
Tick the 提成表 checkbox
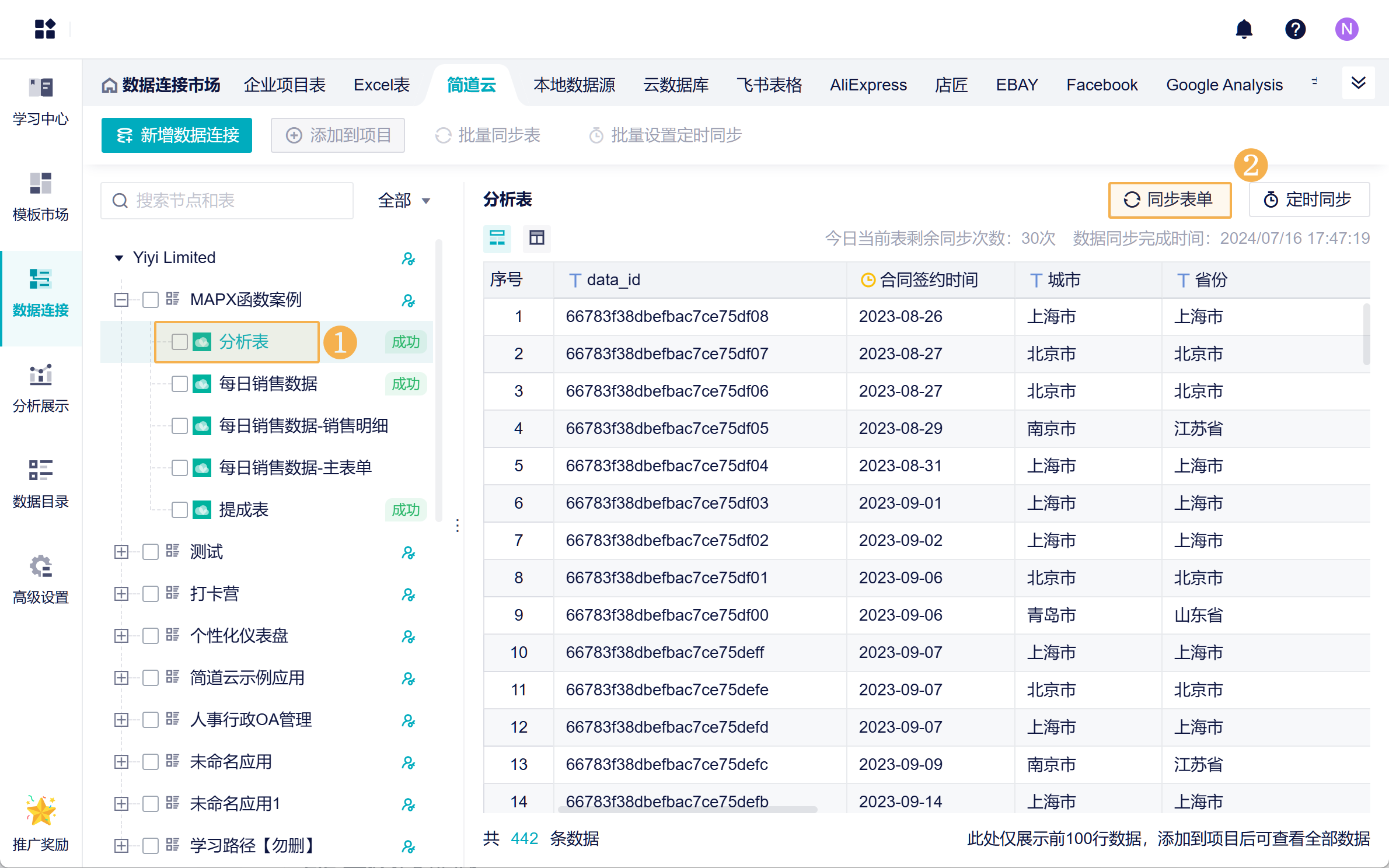(180, 510)
